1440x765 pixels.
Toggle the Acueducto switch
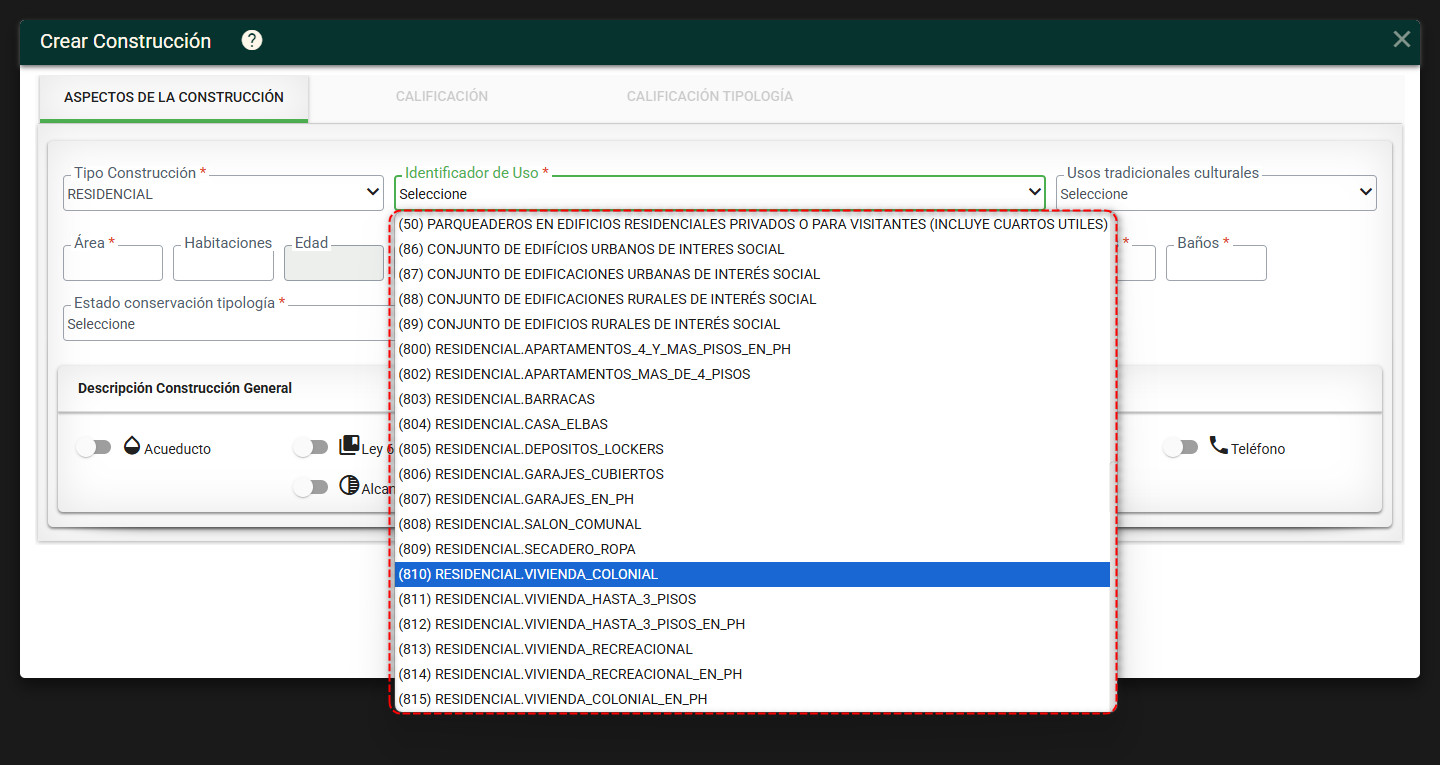tap(93, 448)
